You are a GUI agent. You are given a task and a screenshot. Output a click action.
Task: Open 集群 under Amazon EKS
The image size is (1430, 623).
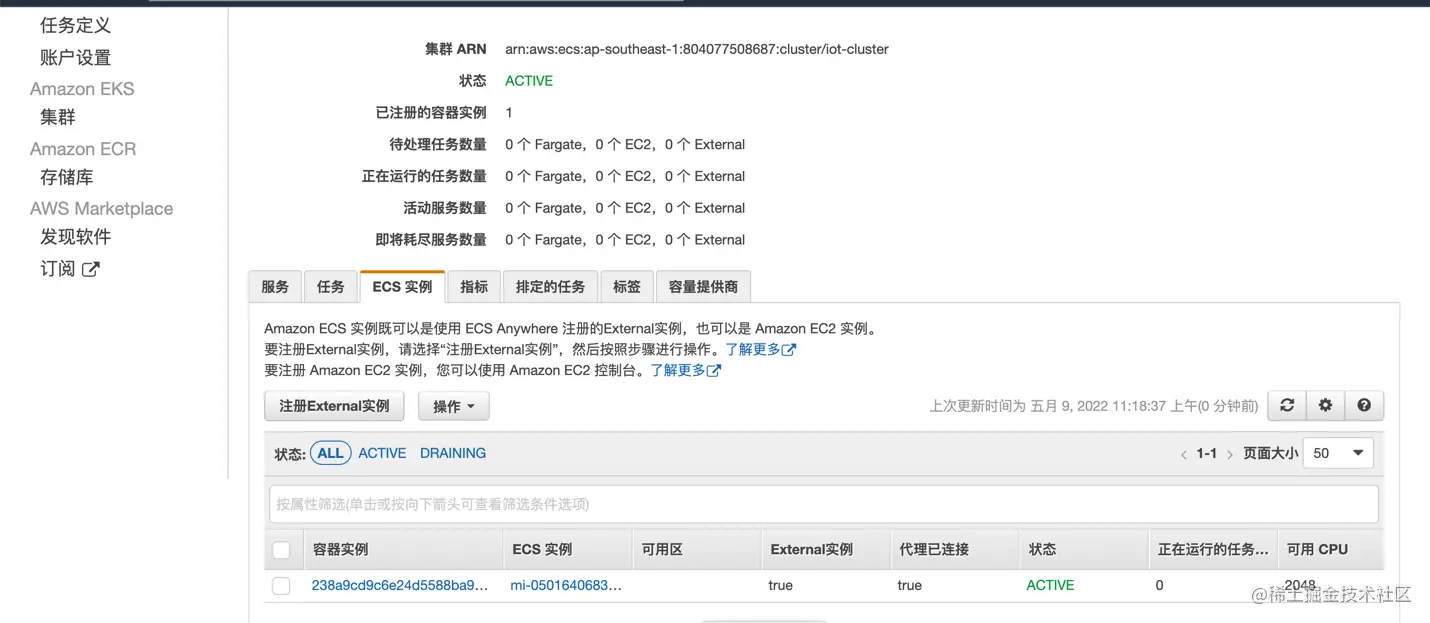pyautogui.click(x=58, y=117)
